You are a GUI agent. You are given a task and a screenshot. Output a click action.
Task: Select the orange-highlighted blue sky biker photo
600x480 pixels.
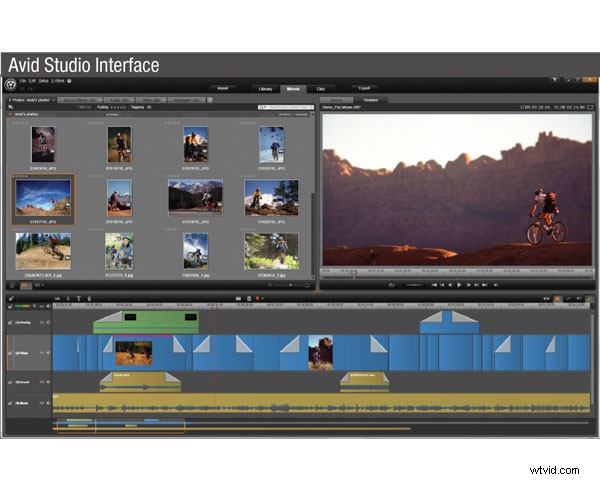43,198
